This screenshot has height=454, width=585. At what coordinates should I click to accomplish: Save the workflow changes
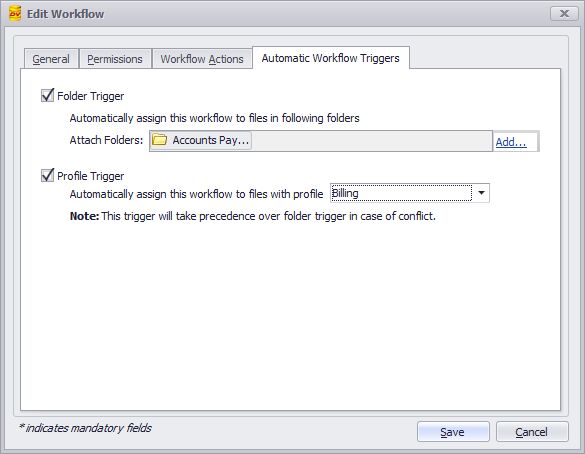453,432
